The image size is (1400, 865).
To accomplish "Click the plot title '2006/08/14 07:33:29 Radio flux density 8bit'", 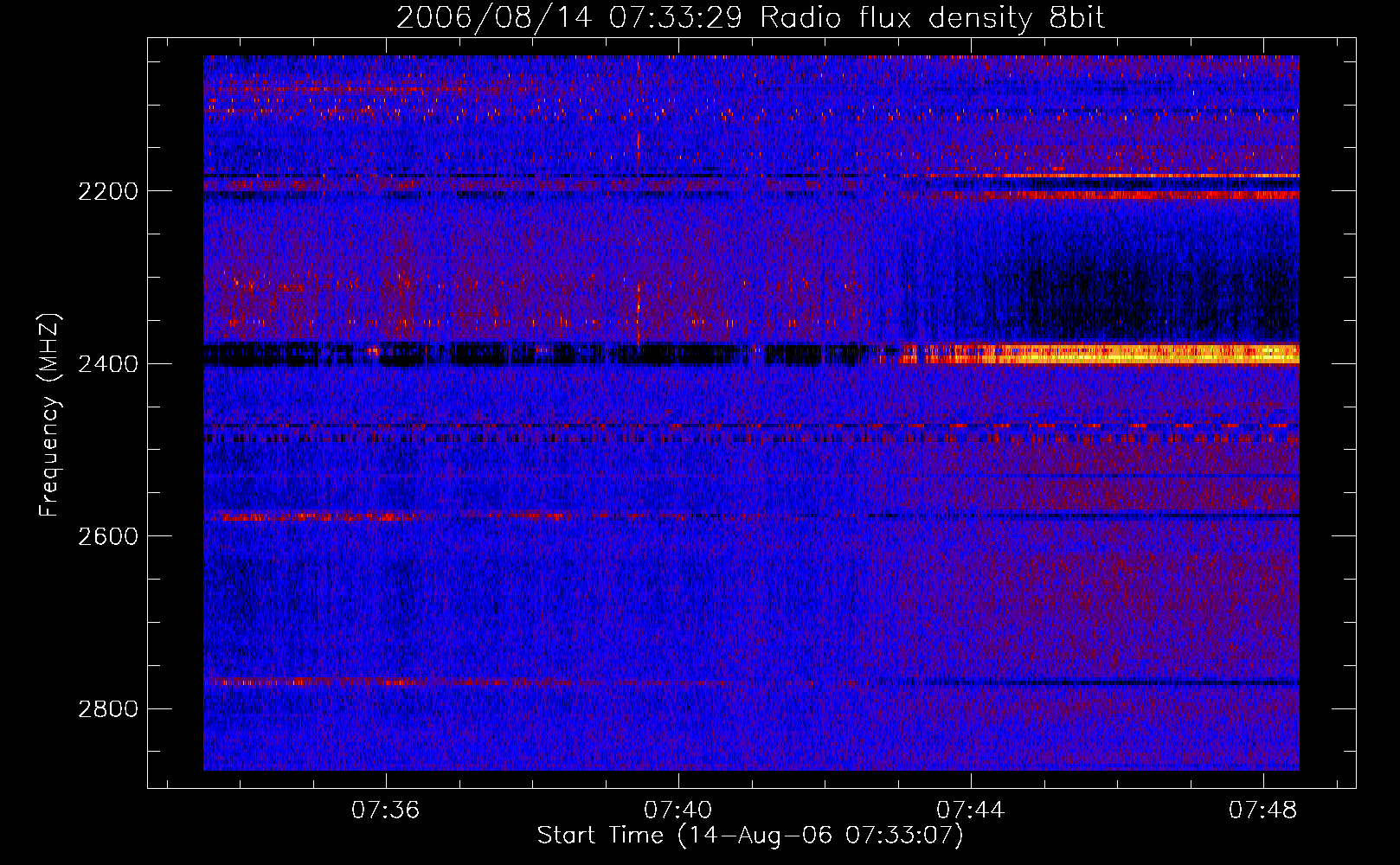I will pyautogui.click(x=750, y=18).
